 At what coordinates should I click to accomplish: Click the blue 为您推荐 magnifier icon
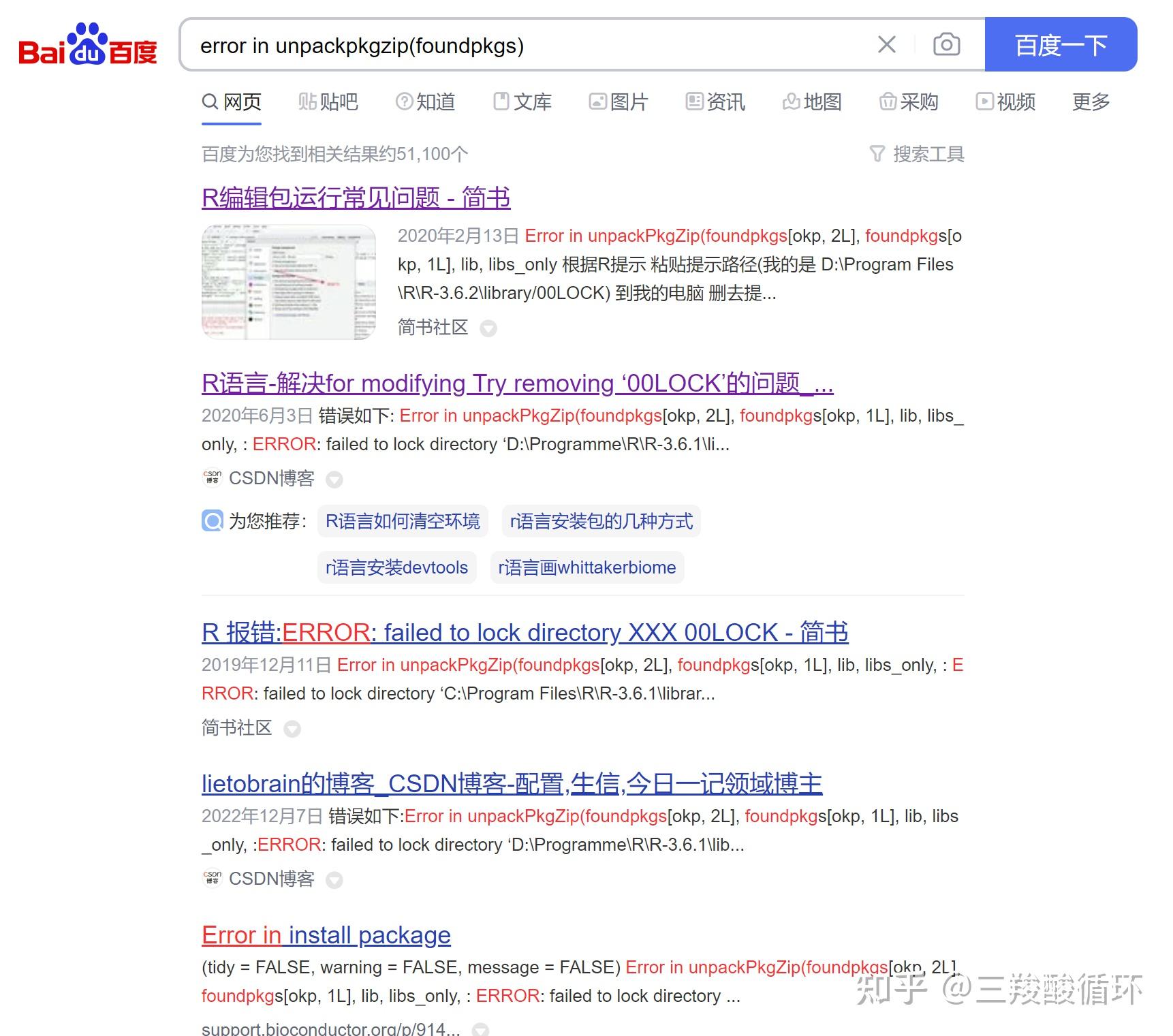pos(213,521)
